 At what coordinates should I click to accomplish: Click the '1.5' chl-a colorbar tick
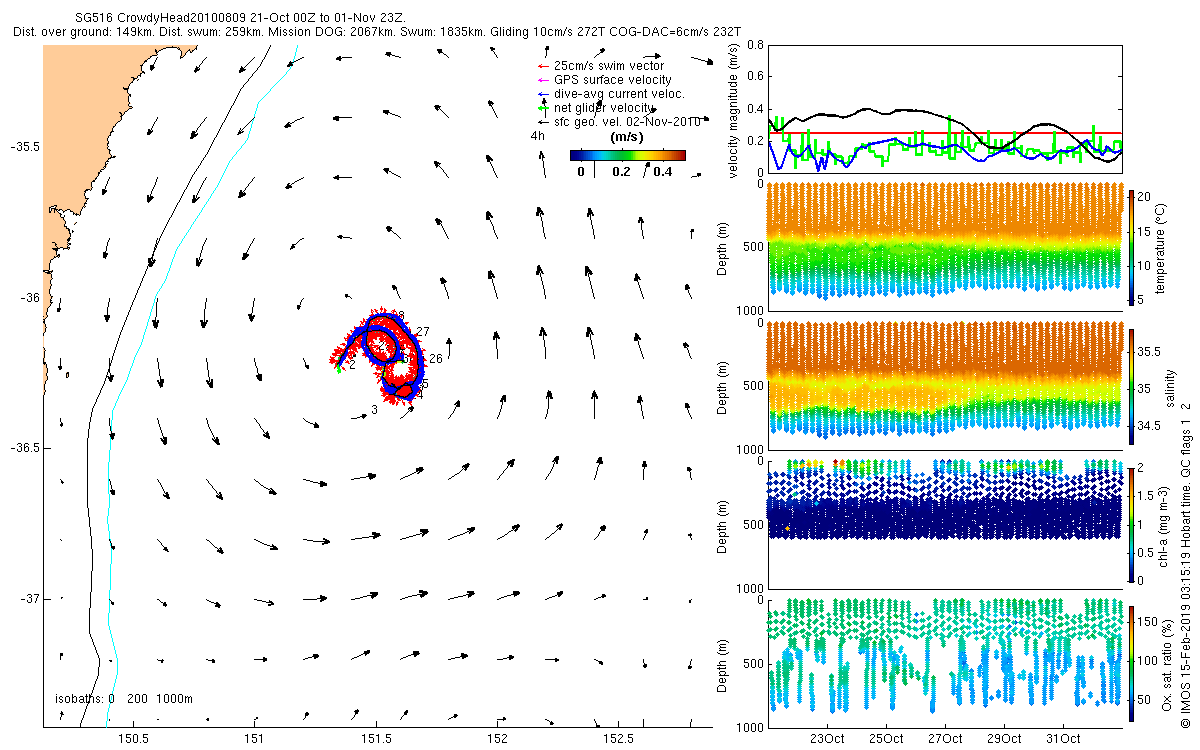click(x=1148, y=496)
